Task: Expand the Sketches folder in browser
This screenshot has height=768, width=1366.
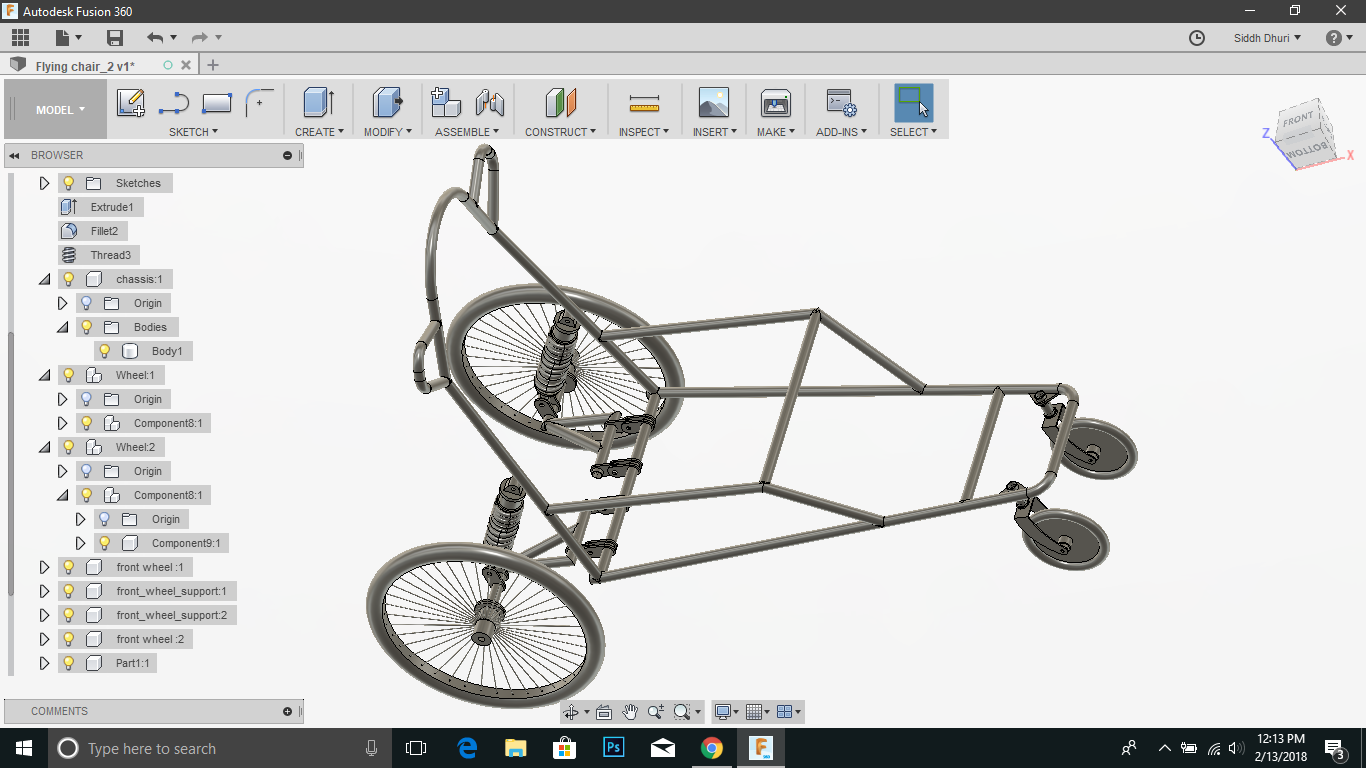Action: coord(44,183)
